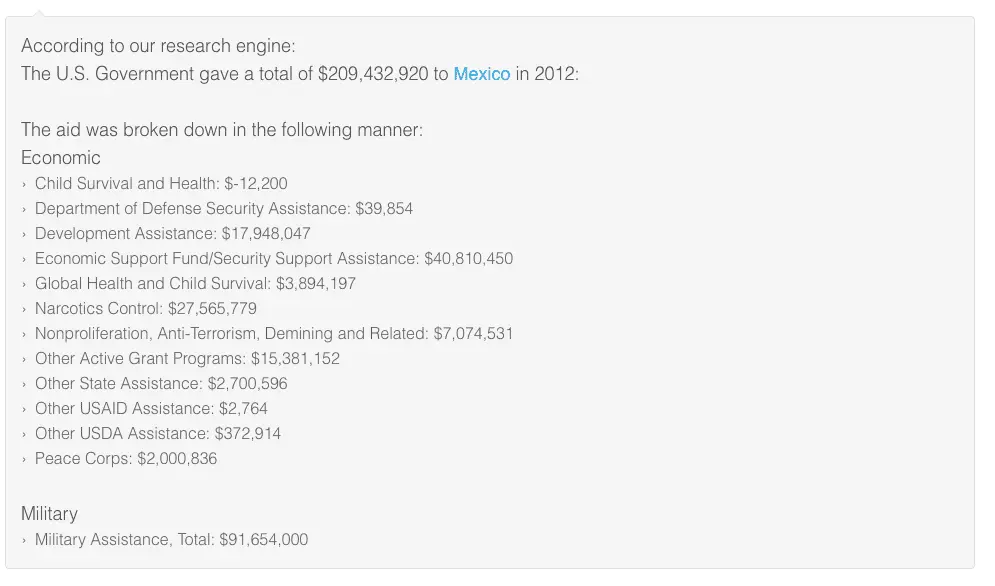Viewport: 995px width, 586px height.
Task: Select the Economic section heading
Action: (x=61, y=158)
